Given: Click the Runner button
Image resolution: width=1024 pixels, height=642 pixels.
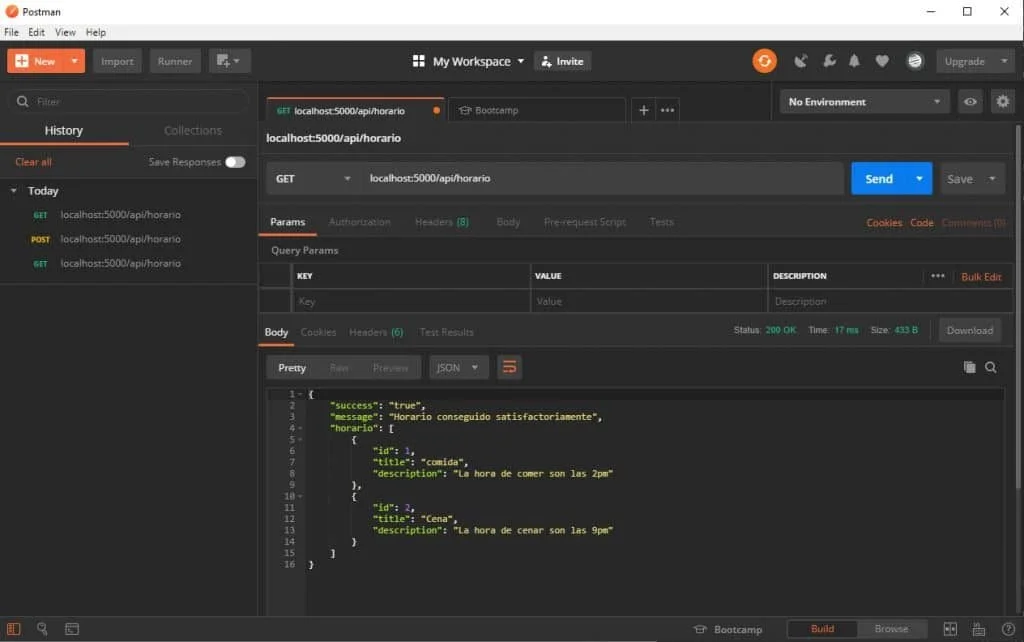Looking at the screenshot, I should pyautogui.click(x=174, y=61).
